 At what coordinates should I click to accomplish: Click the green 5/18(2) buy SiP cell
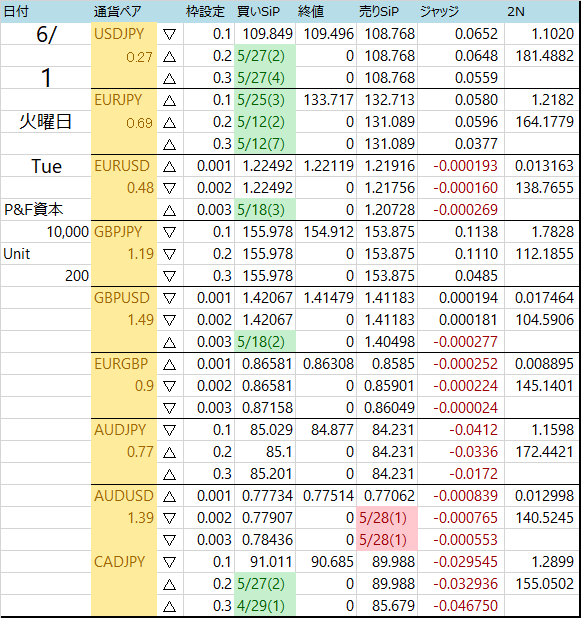click(265, 342)
